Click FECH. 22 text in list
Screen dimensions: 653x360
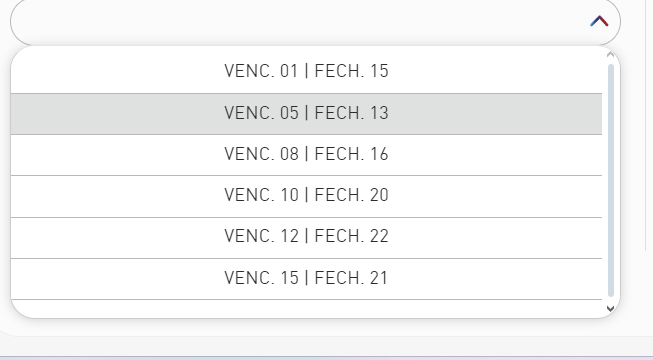pyautogui.click(x=351, y=237)
